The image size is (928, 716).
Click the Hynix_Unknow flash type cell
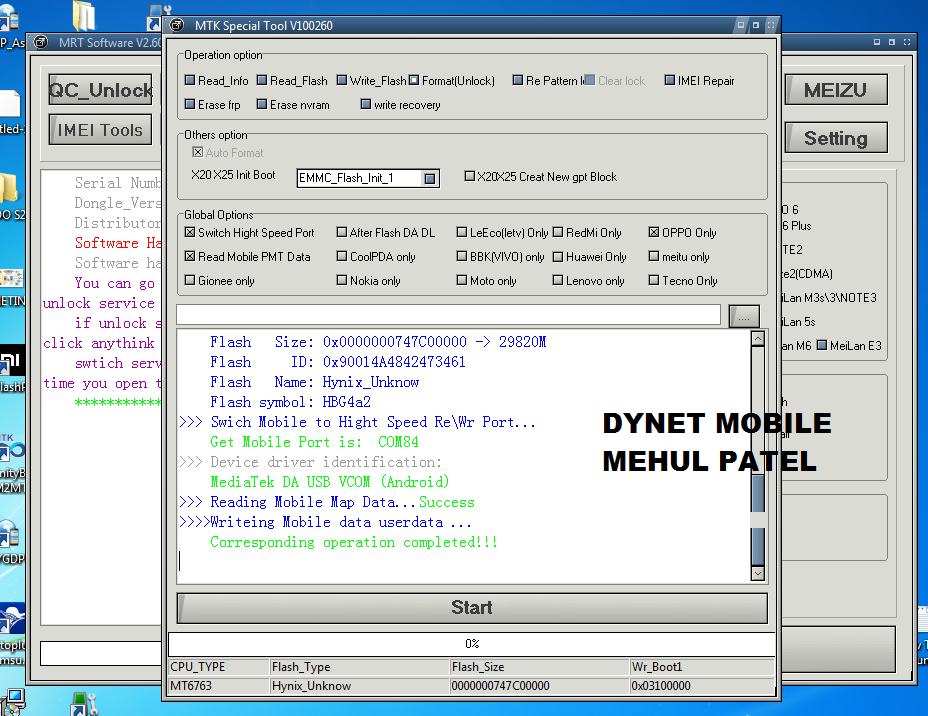tap(359, 686)
